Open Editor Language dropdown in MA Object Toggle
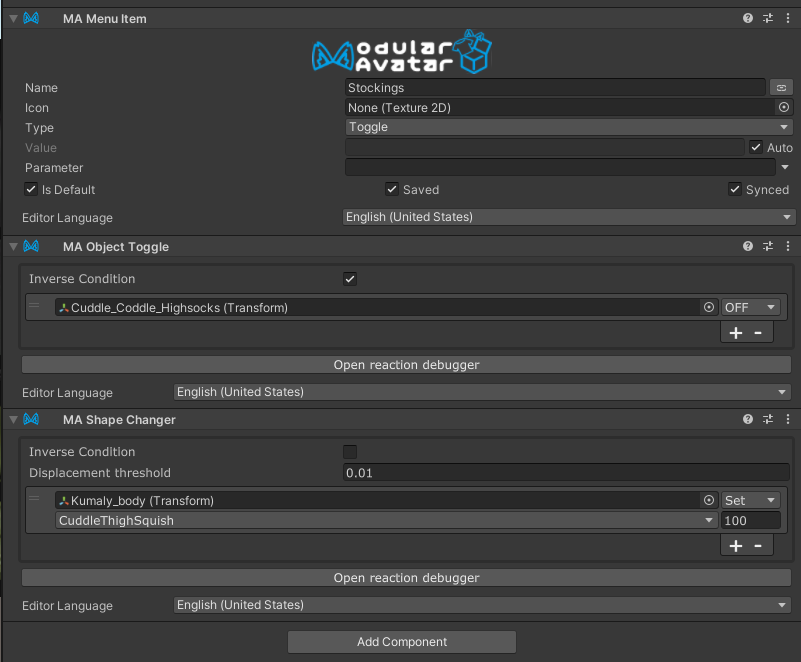This screenshot has height=662, width=801. 482,392
